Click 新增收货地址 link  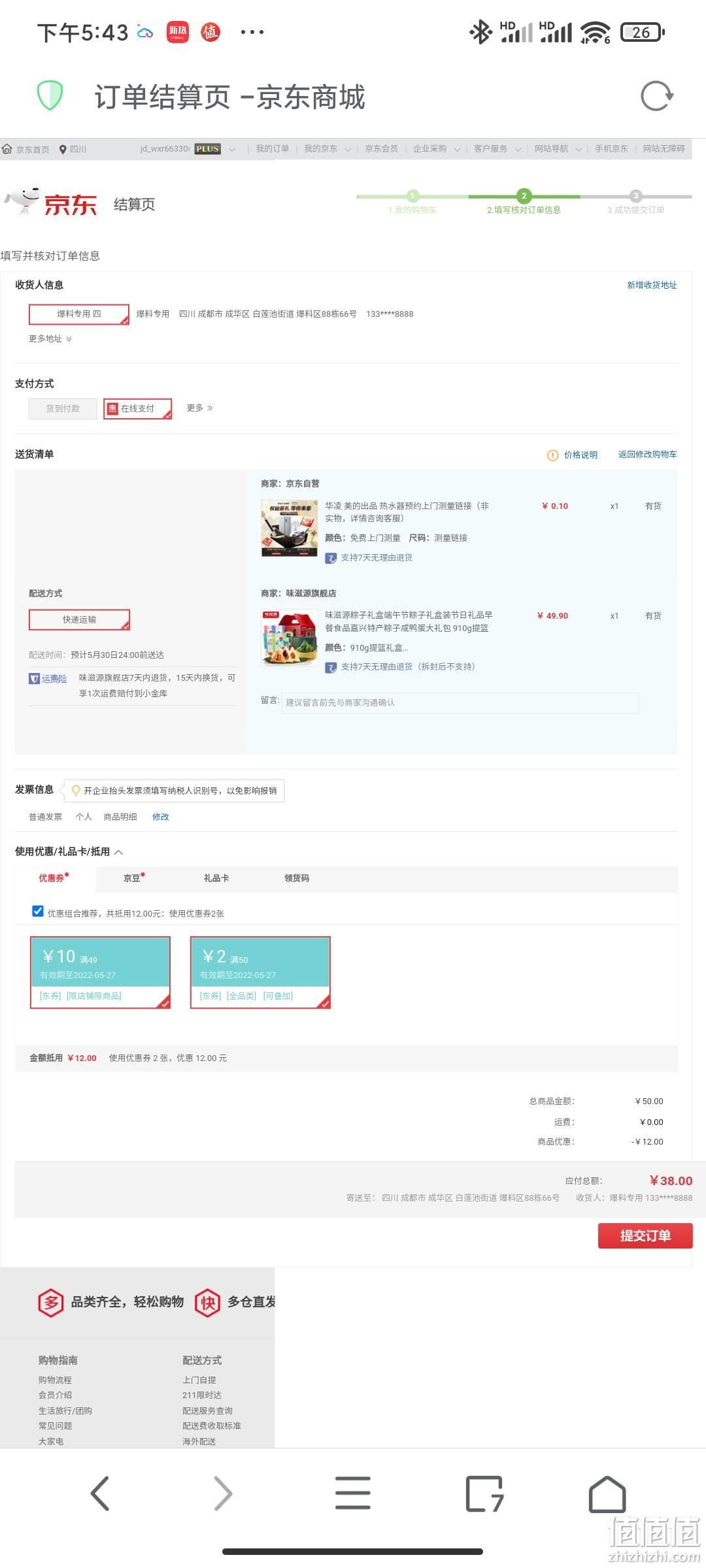[x=652, y=286]
